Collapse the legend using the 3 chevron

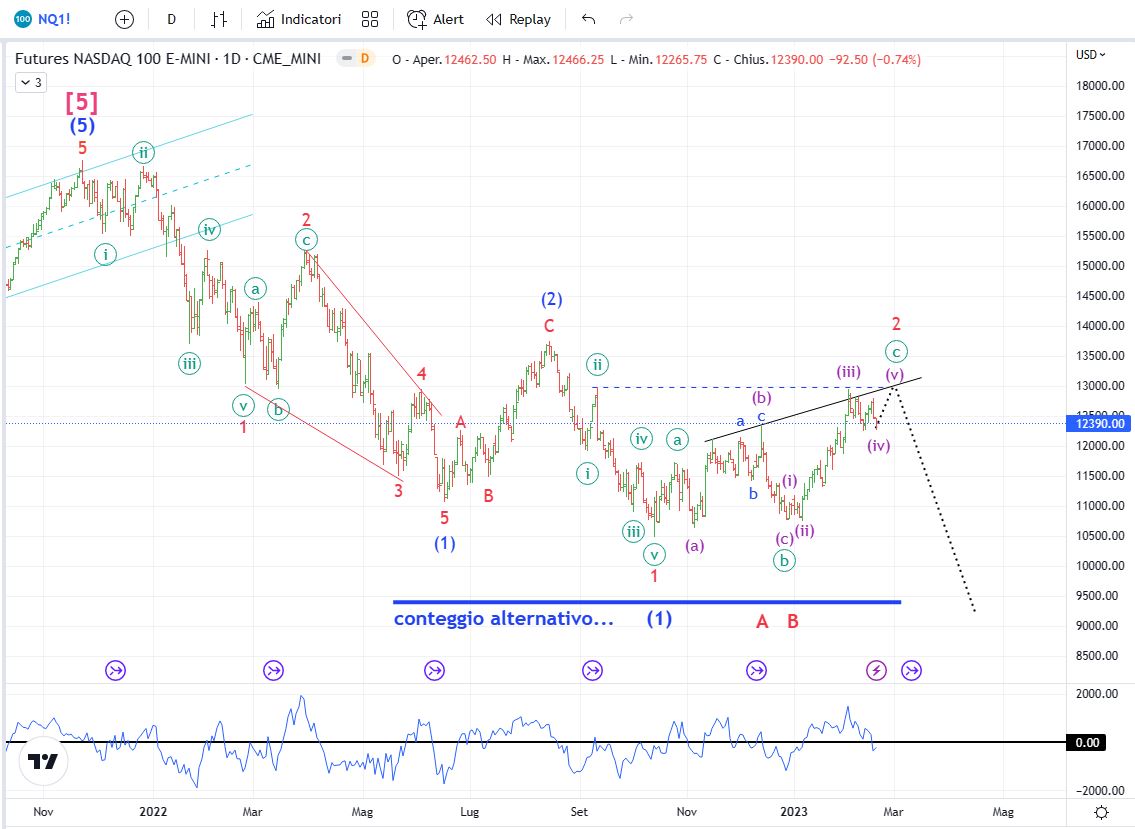point(31,83)
